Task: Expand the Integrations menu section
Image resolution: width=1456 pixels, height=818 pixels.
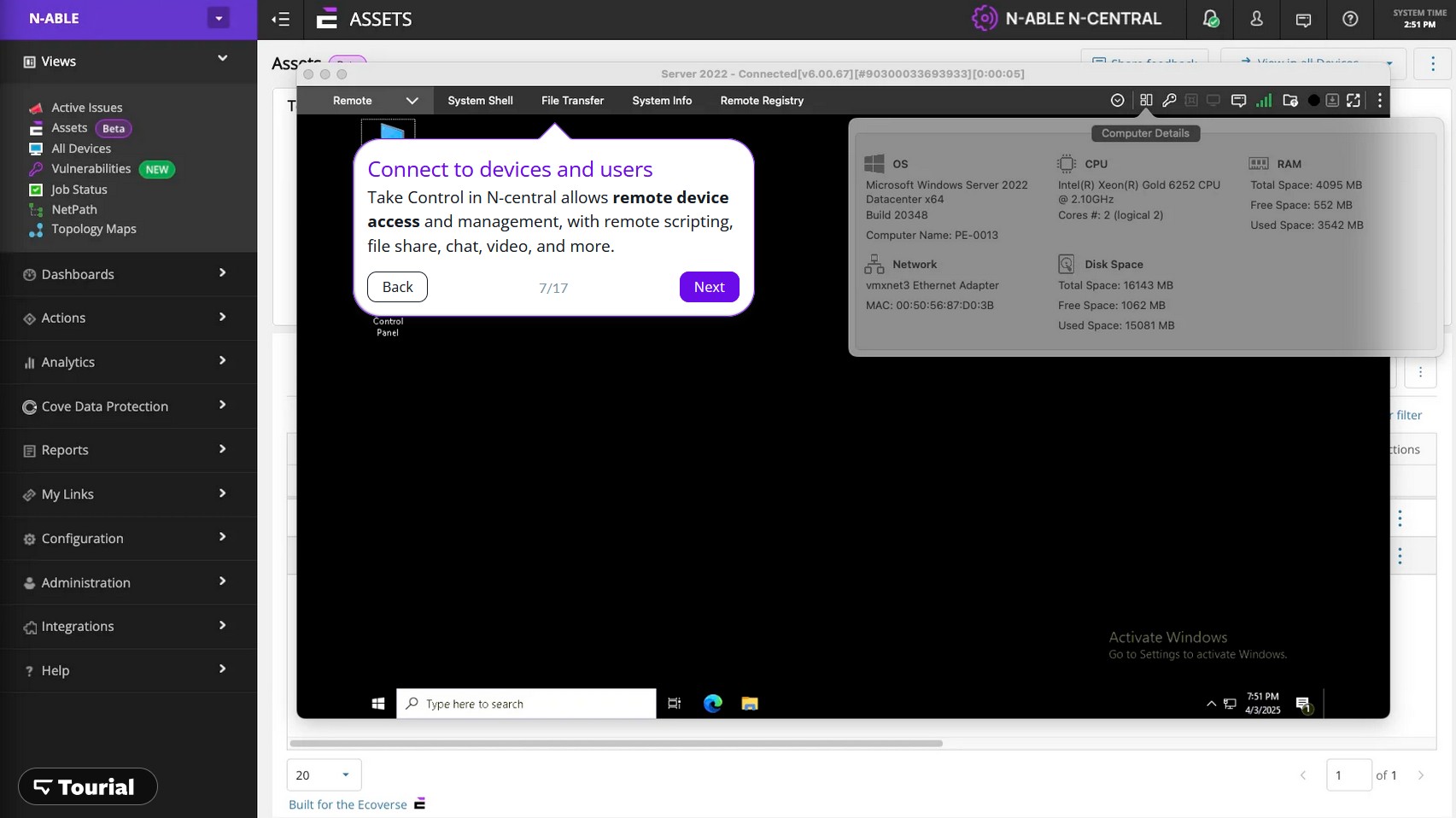Action: pos(128,627)
